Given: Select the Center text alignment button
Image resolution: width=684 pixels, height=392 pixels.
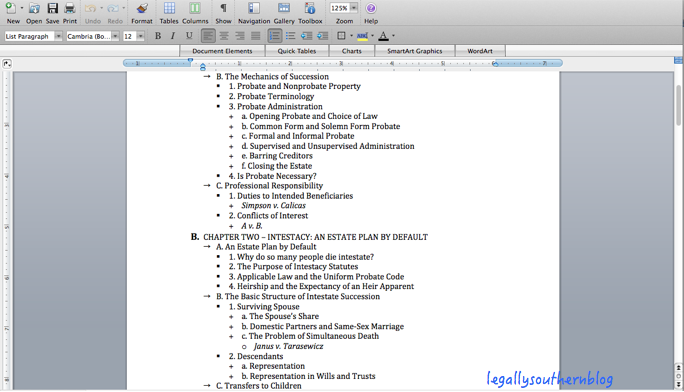Looking at the screenshot, I should point(224,36).
